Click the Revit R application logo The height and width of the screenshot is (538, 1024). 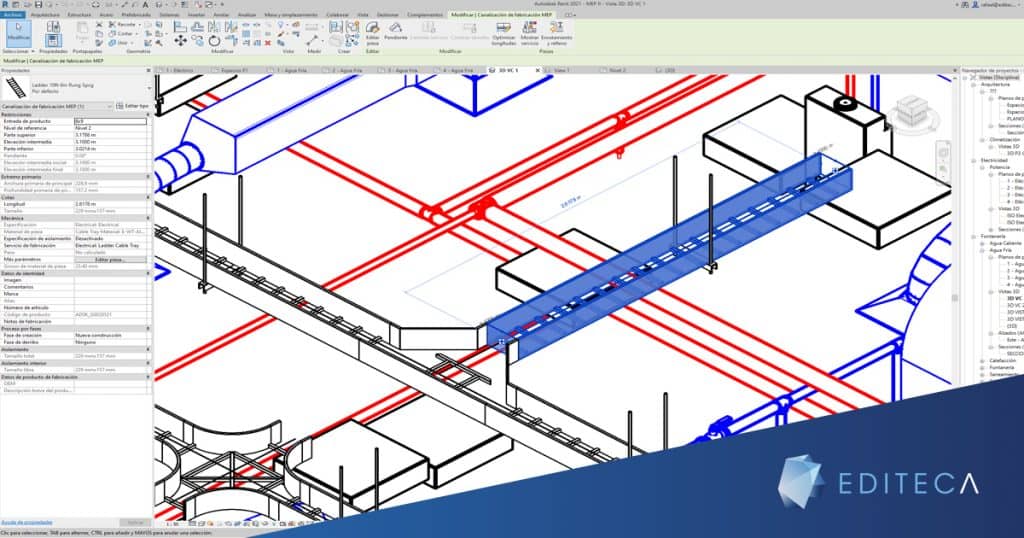coord(5,5)
